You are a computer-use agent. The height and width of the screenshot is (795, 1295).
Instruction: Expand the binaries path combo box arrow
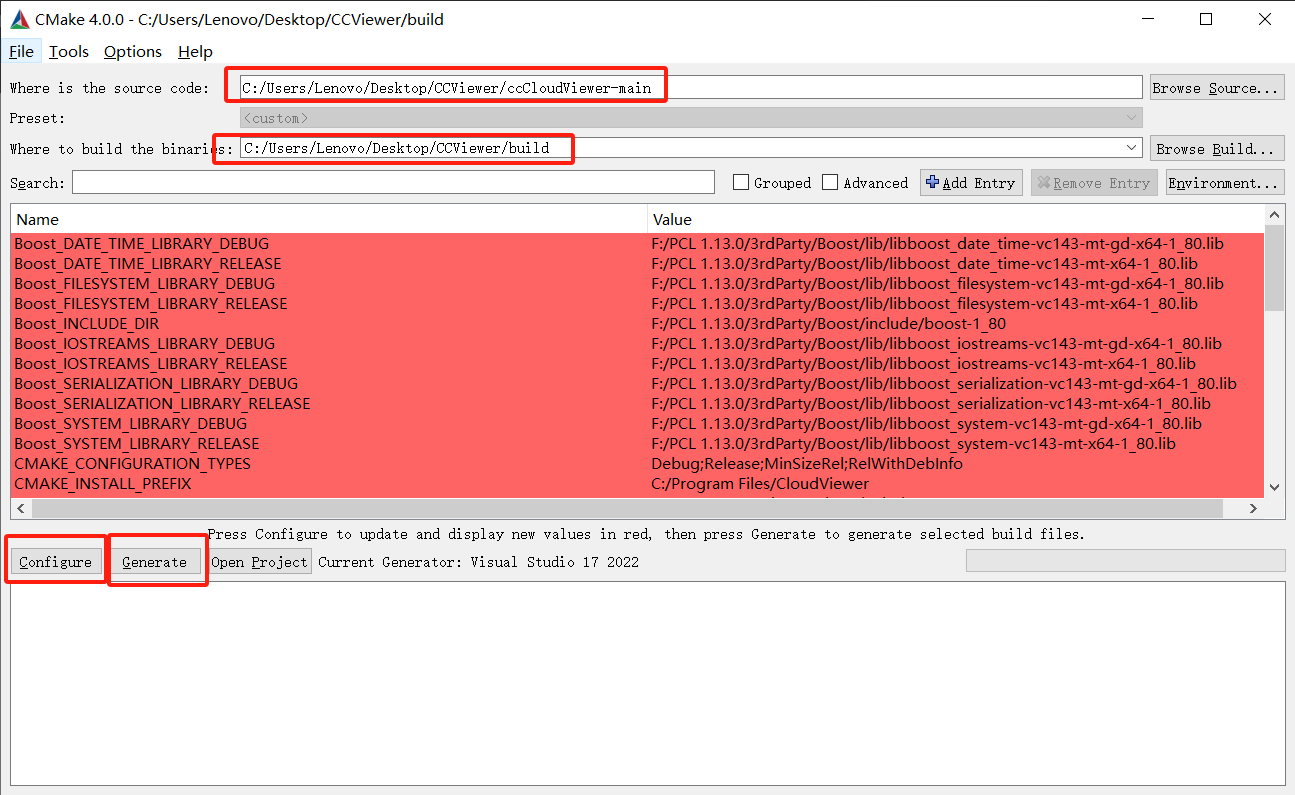pyautogui.click(x=1131, y=147)
